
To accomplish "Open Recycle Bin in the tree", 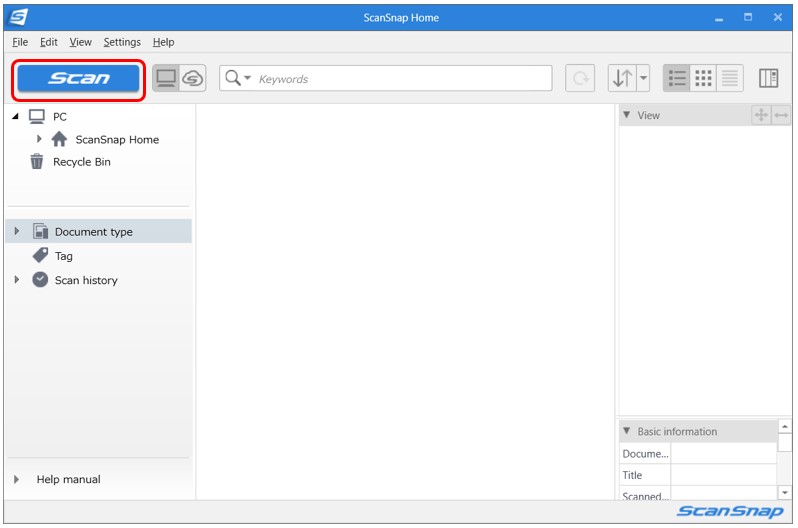I will 81,162.
